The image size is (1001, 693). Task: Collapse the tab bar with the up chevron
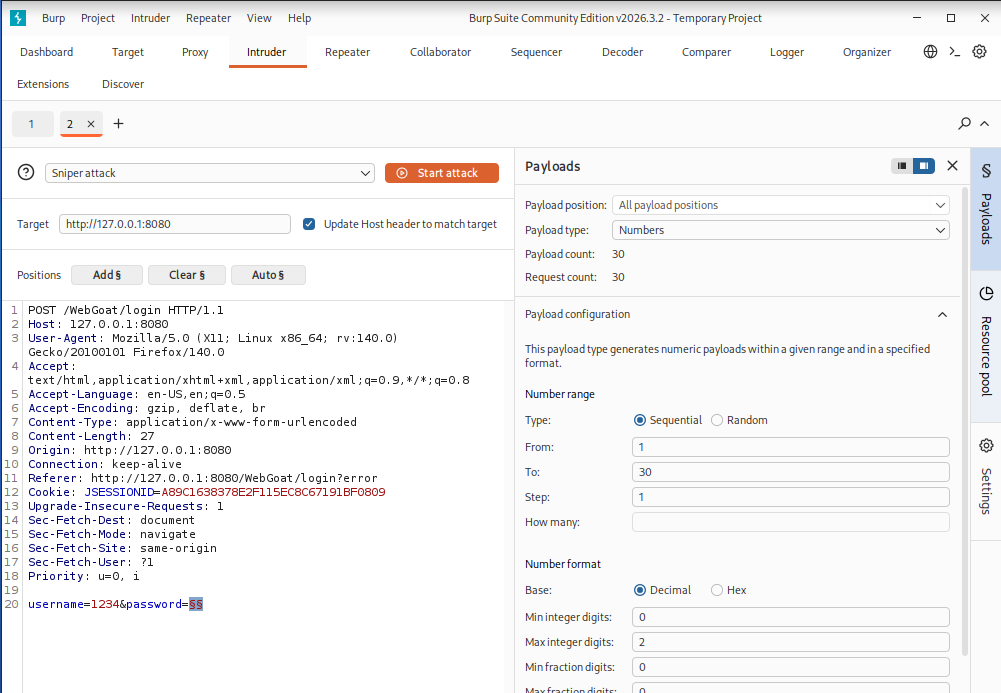[x=984, y=123]
